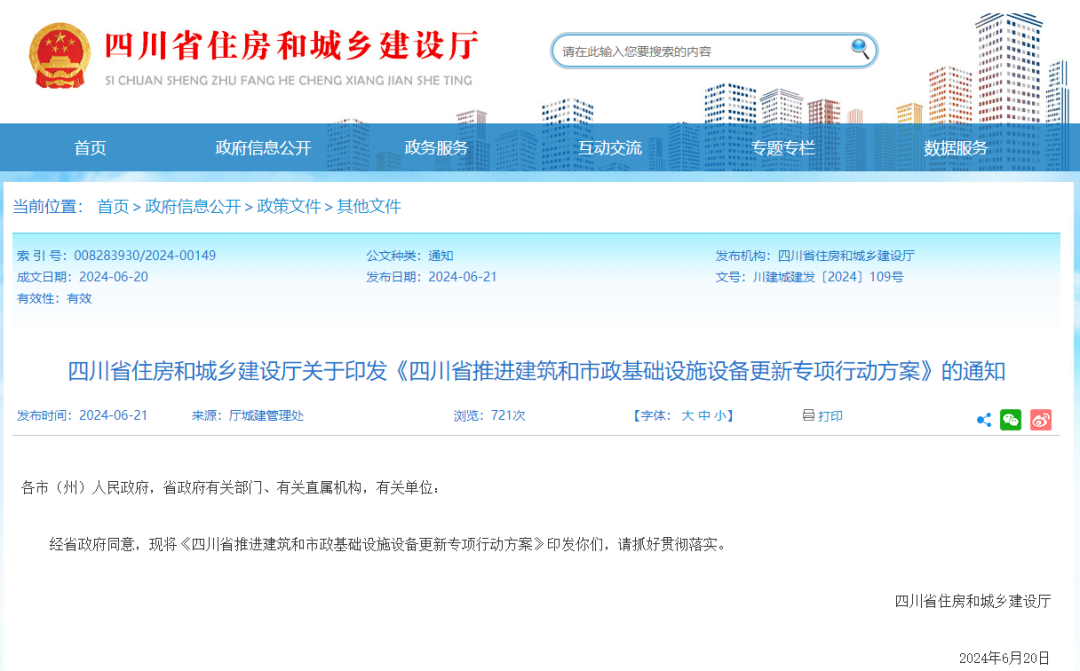Open the 专题专栏 menu
1080x671 pixels.
click(x=783, y=147)
